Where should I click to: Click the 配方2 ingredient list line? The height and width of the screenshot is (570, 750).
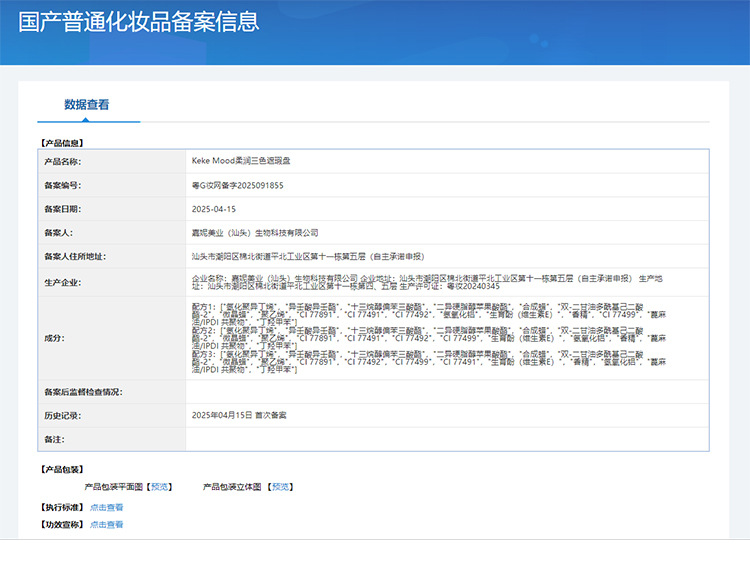429,338
